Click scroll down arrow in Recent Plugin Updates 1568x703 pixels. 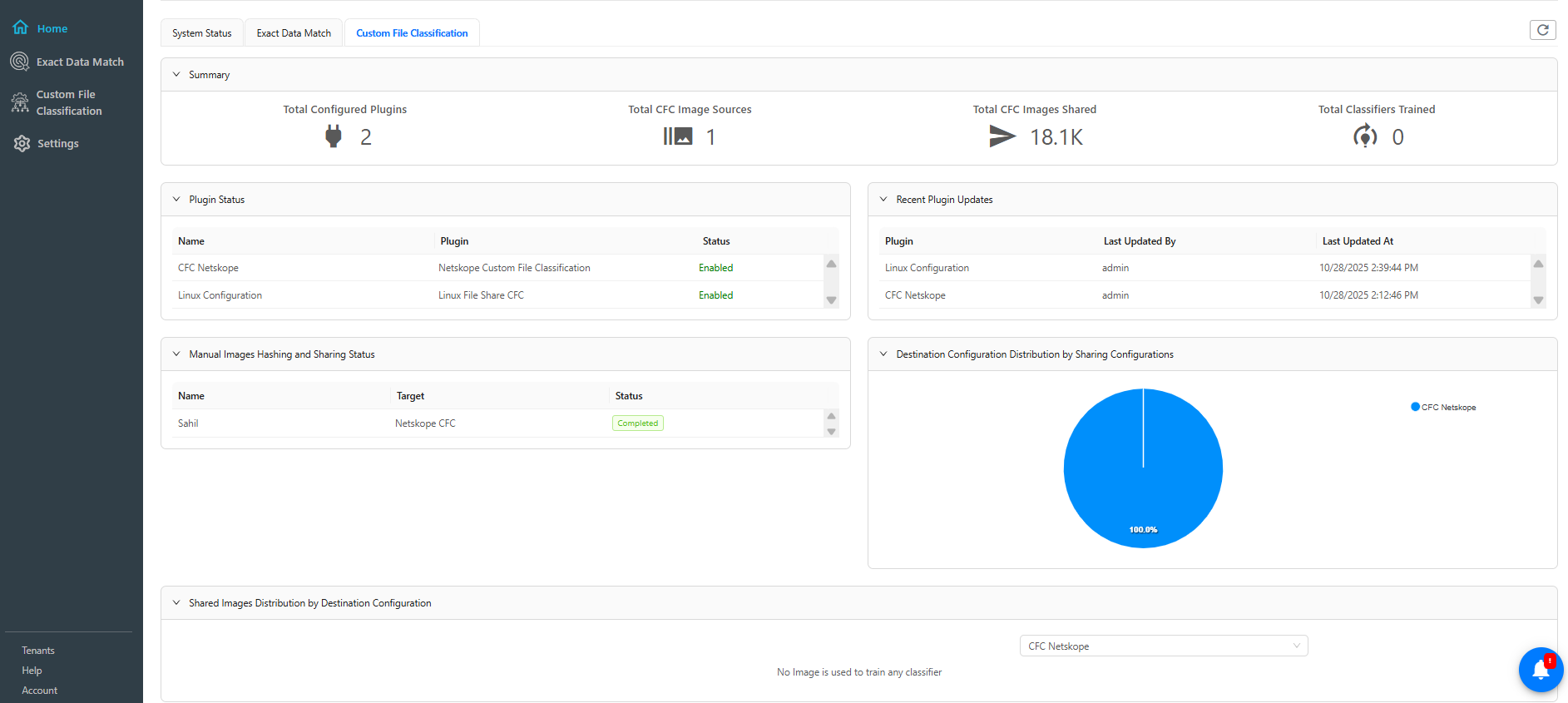click(1538, 300)
